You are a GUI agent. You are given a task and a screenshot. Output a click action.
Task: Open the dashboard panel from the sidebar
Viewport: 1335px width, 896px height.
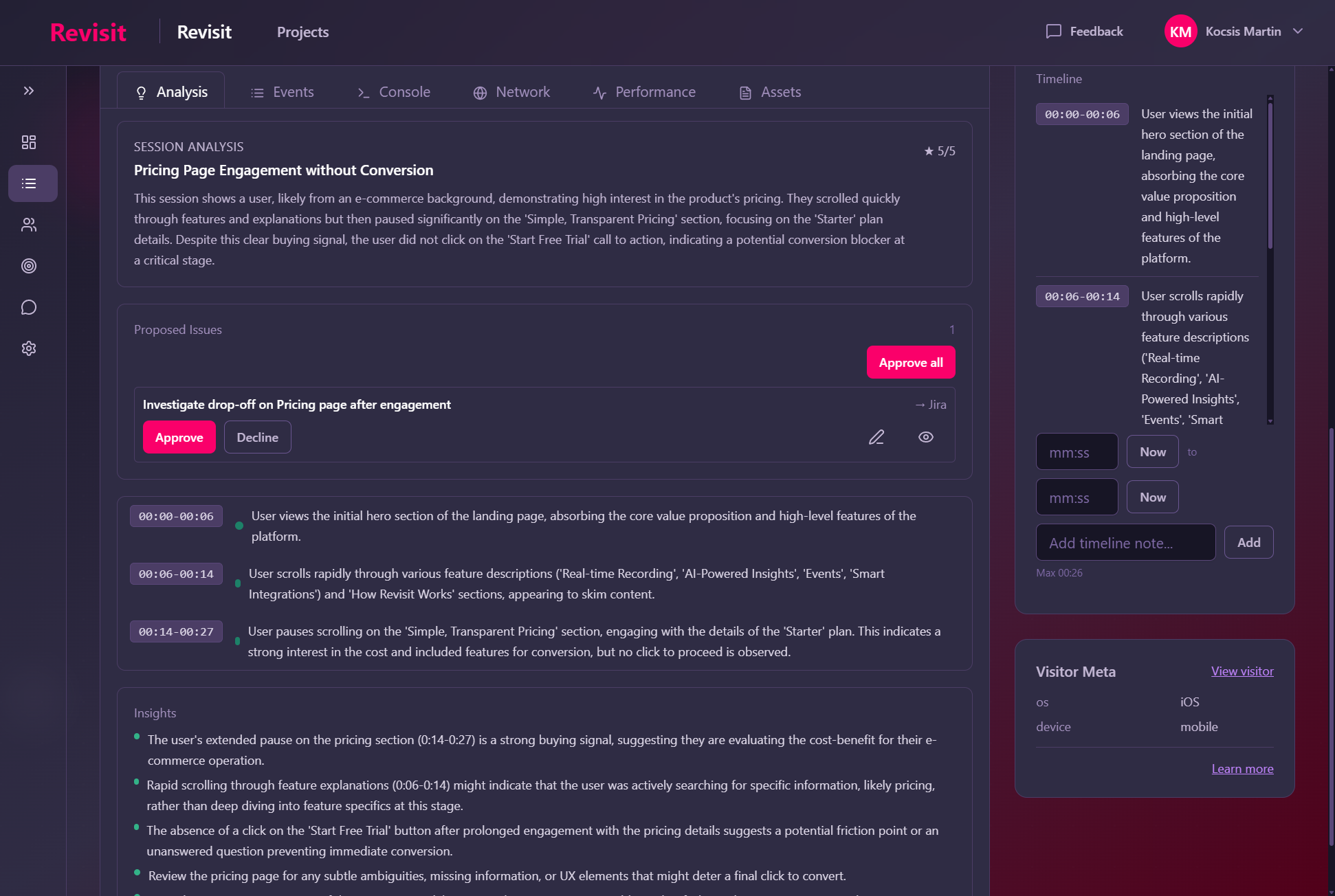[x=29, y=142]
